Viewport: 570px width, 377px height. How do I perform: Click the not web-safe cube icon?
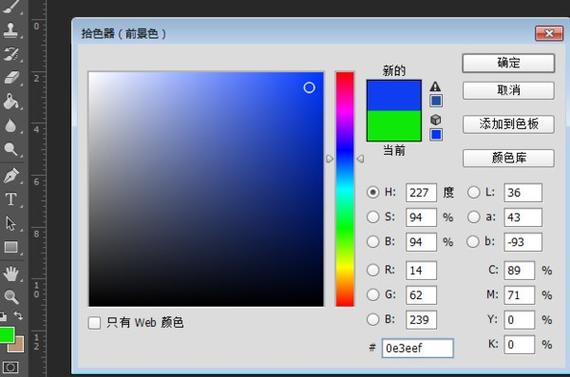[435, 119]
